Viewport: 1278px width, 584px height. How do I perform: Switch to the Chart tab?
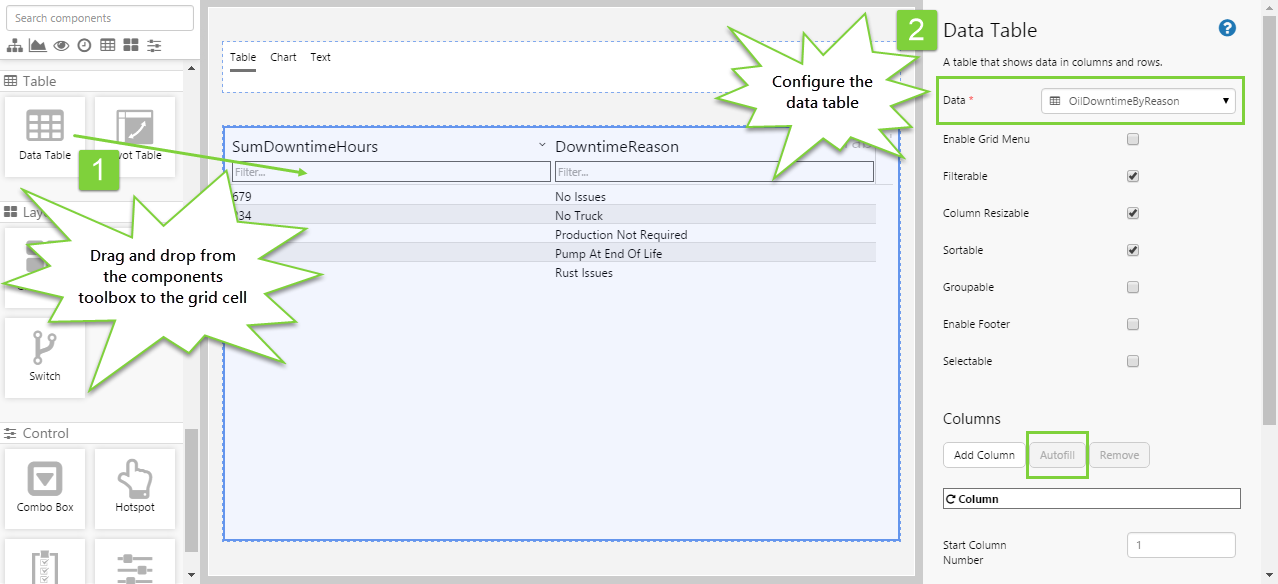click(283, 57)
